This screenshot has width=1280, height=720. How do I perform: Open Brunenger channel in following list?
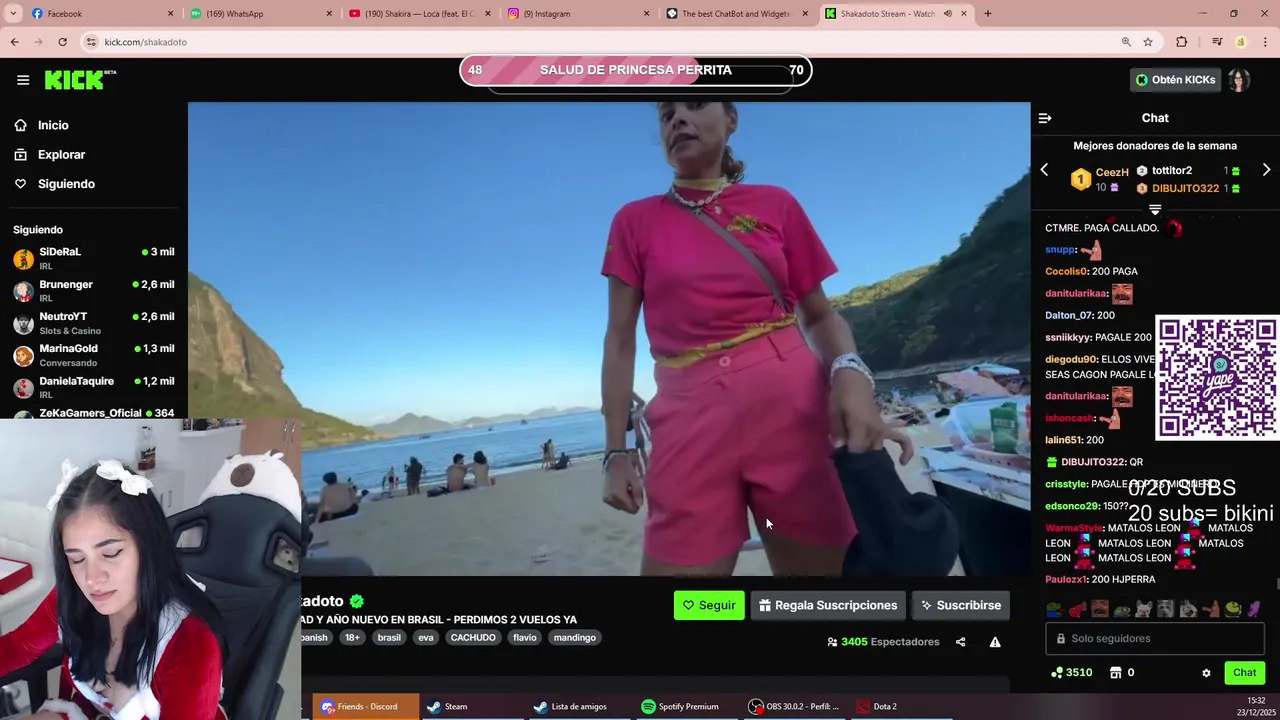pos(94,290)
